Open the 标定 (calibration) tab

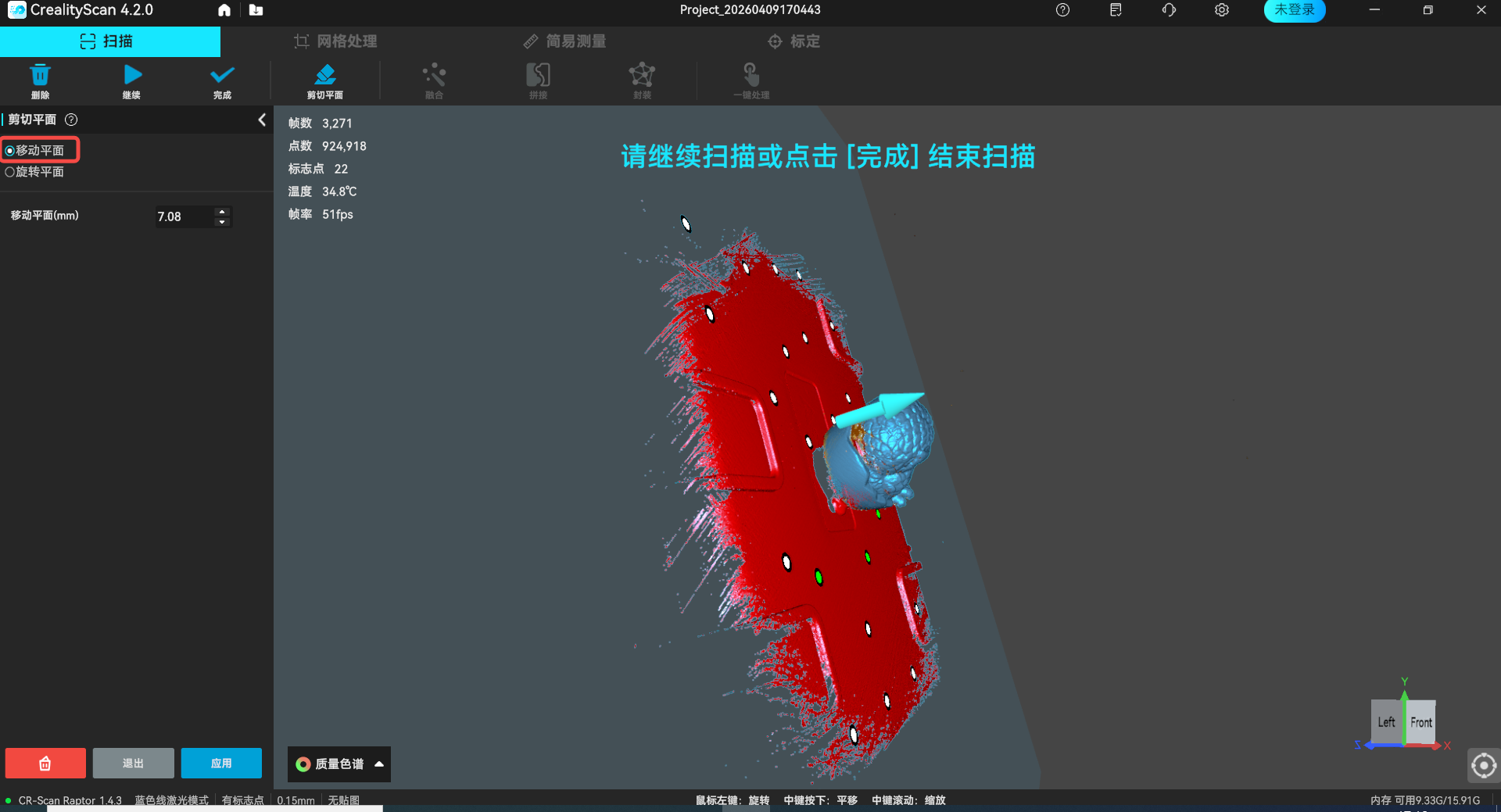coord(793,41)
